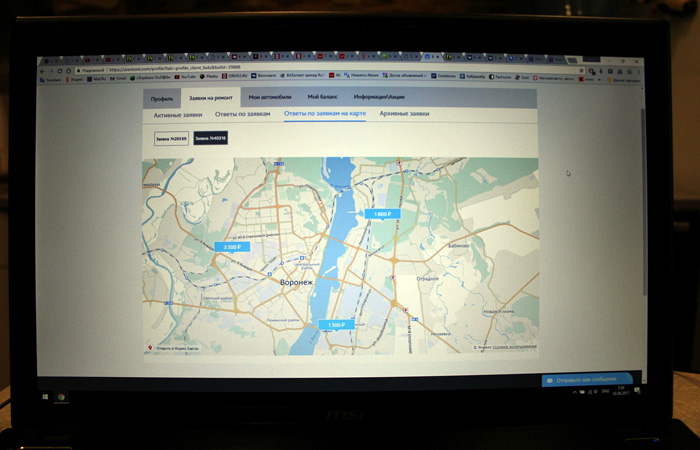Click the 1 500 ₽ map price marker

pos(335,324)
